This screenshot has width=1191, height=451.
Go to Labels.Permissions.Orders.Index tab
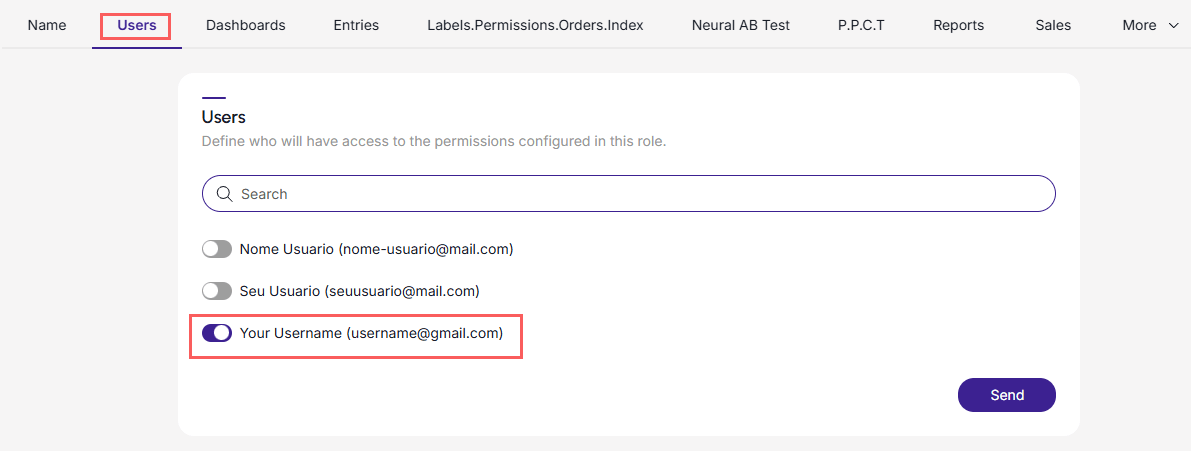tap(535, 25)
